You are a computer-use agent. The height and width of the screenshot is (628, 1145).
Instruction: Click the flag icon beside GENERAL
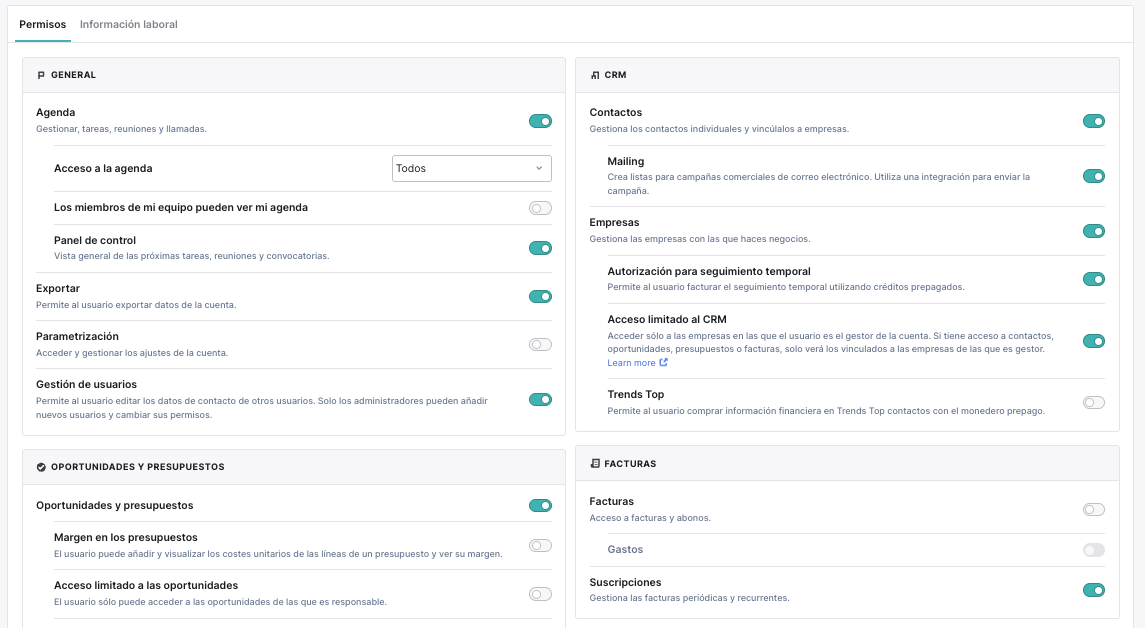[41, 75]
